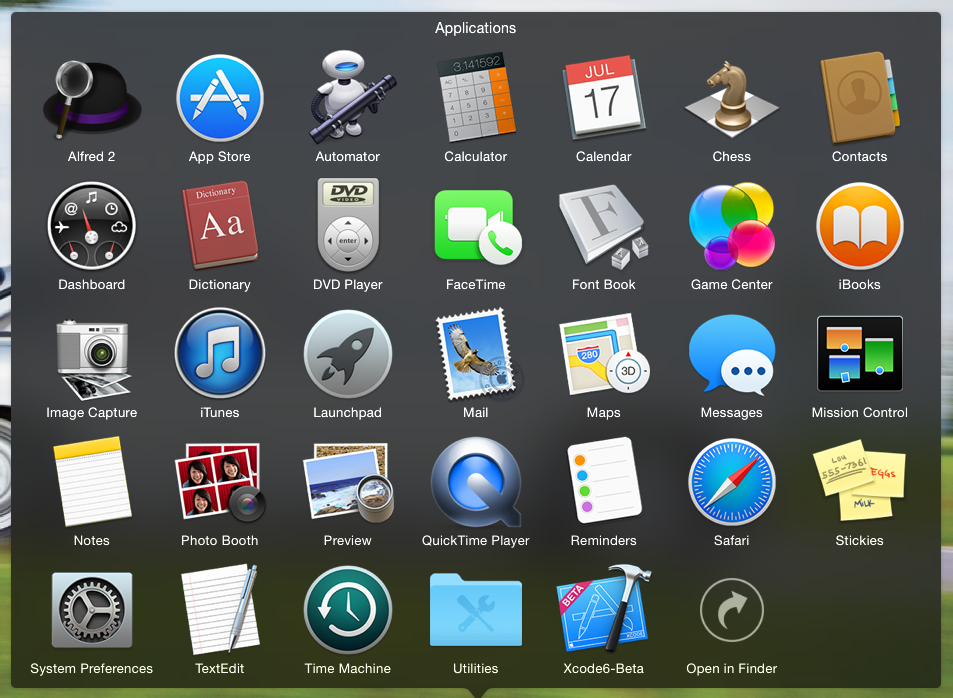Open the Photo Booth icon
The height and width of the screenshot is (698, 953).
coord(220,482)
